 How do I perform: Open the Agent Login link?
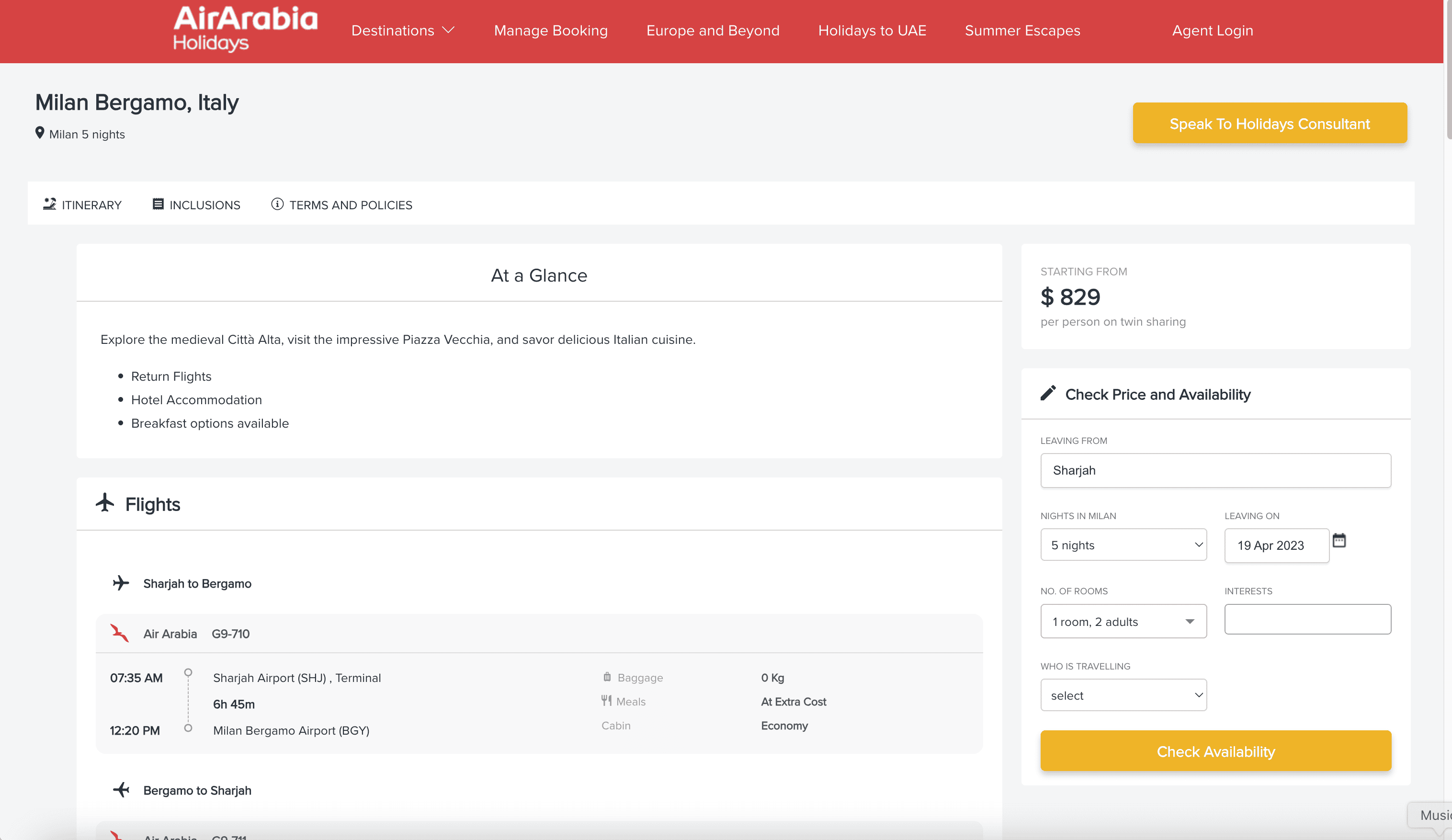(x=1212, y=31)
